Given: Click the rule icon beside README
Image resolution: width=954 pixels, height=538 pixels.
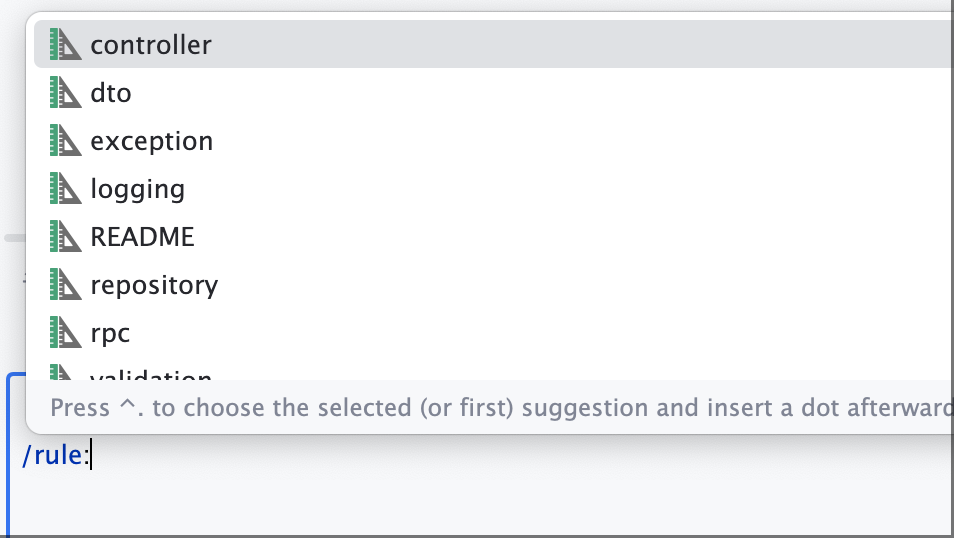Looking at the screenshot, I should (66, 236).
